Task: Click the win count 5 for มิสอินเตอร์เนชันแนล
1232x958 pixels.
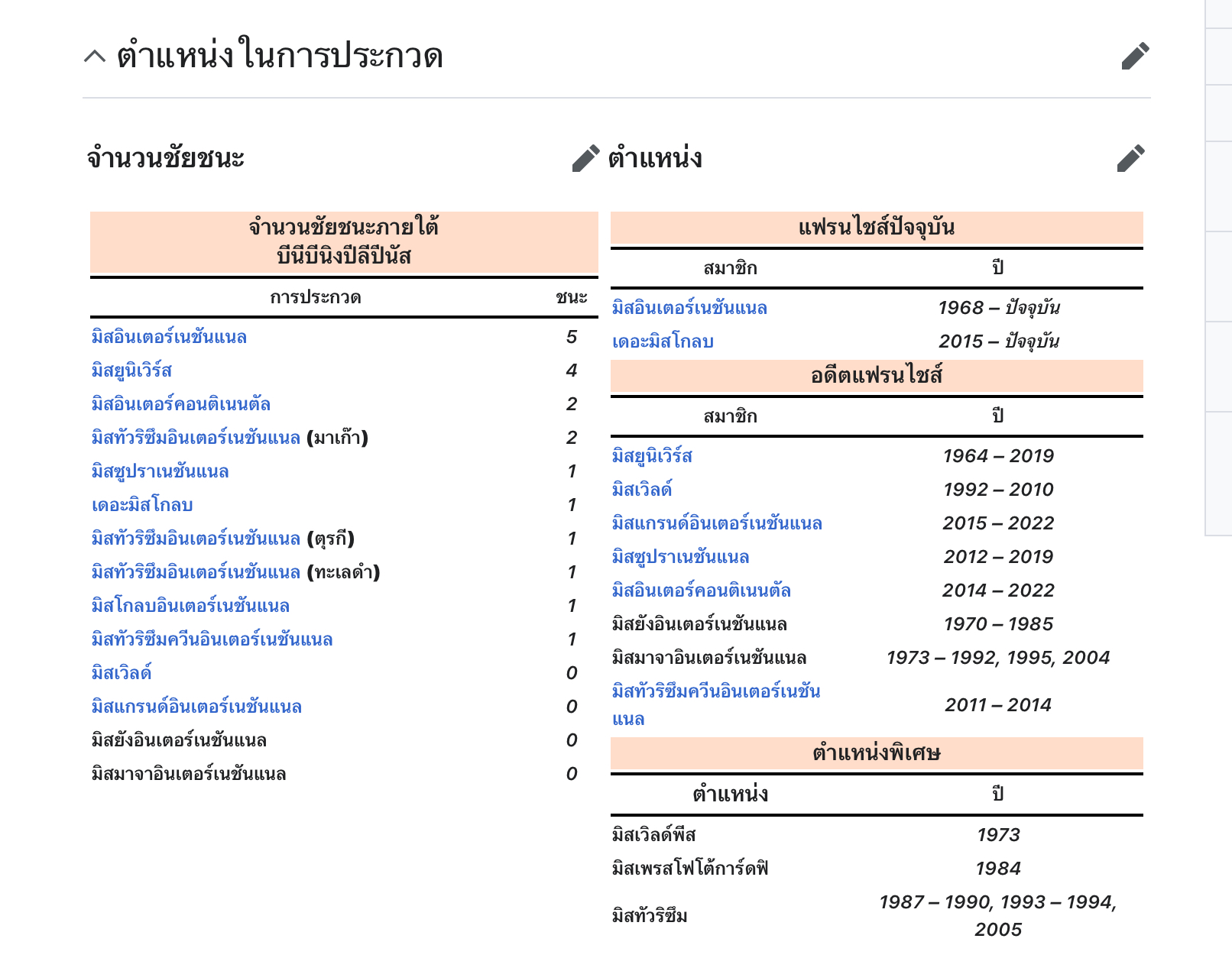Action: 572,337
